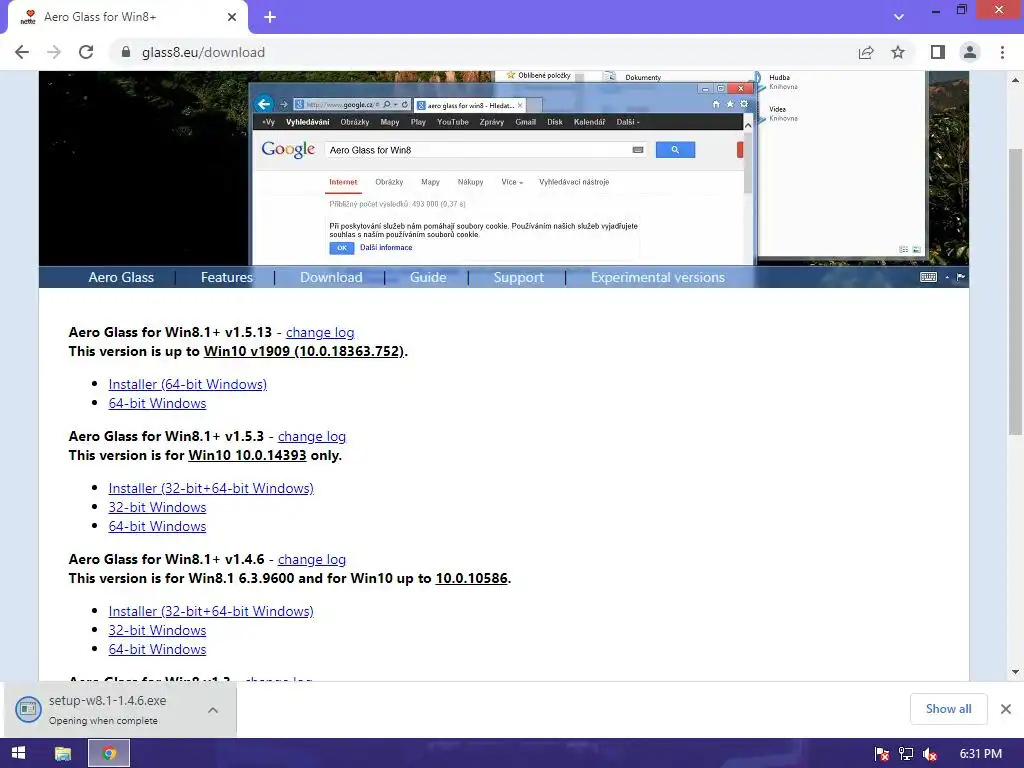Share this page using the share icon
Image resolution: width=1024 pixels, height=768 pixels.
tap(866, 52)
